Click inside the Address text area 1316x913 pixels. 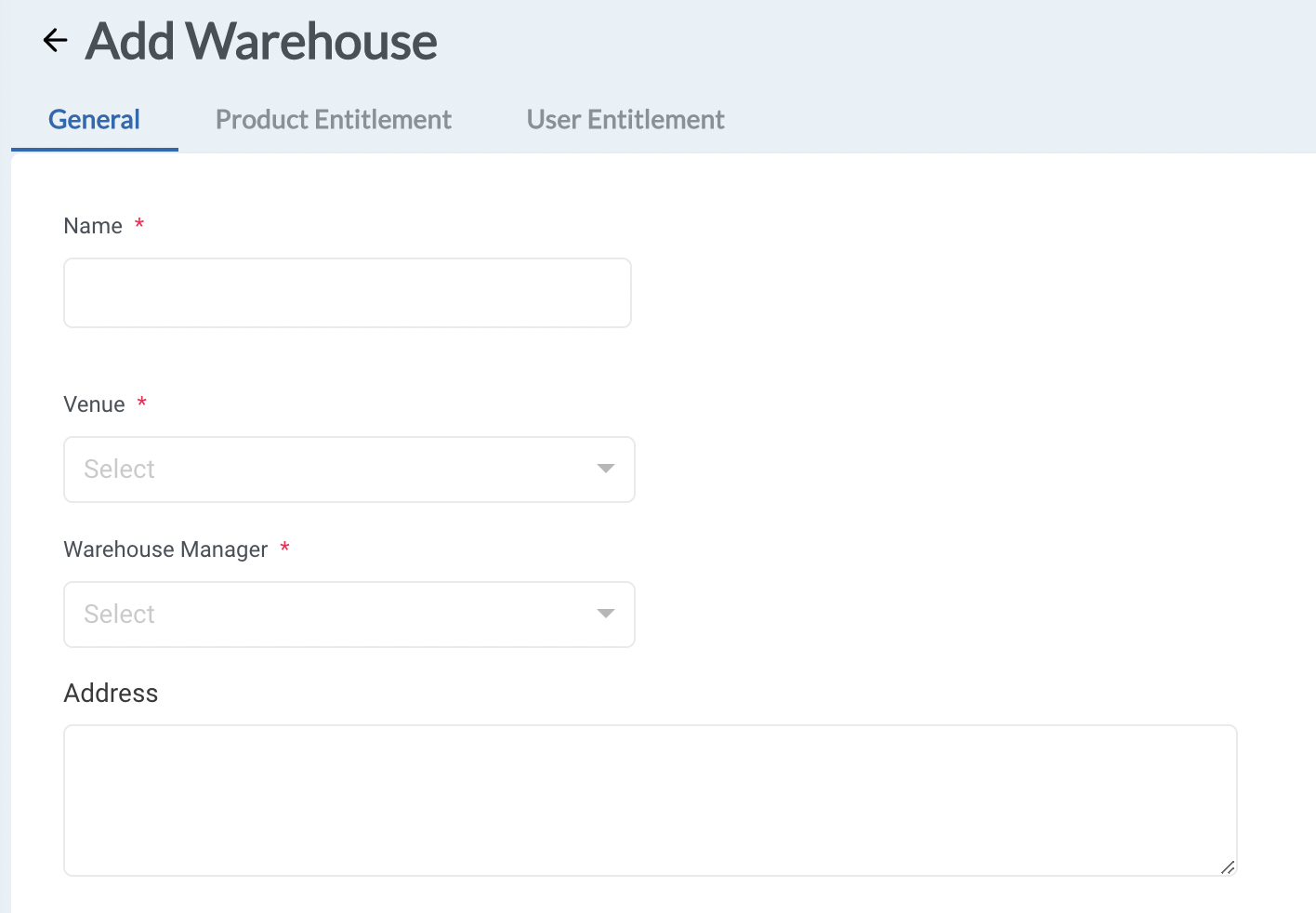click(650, 800)
